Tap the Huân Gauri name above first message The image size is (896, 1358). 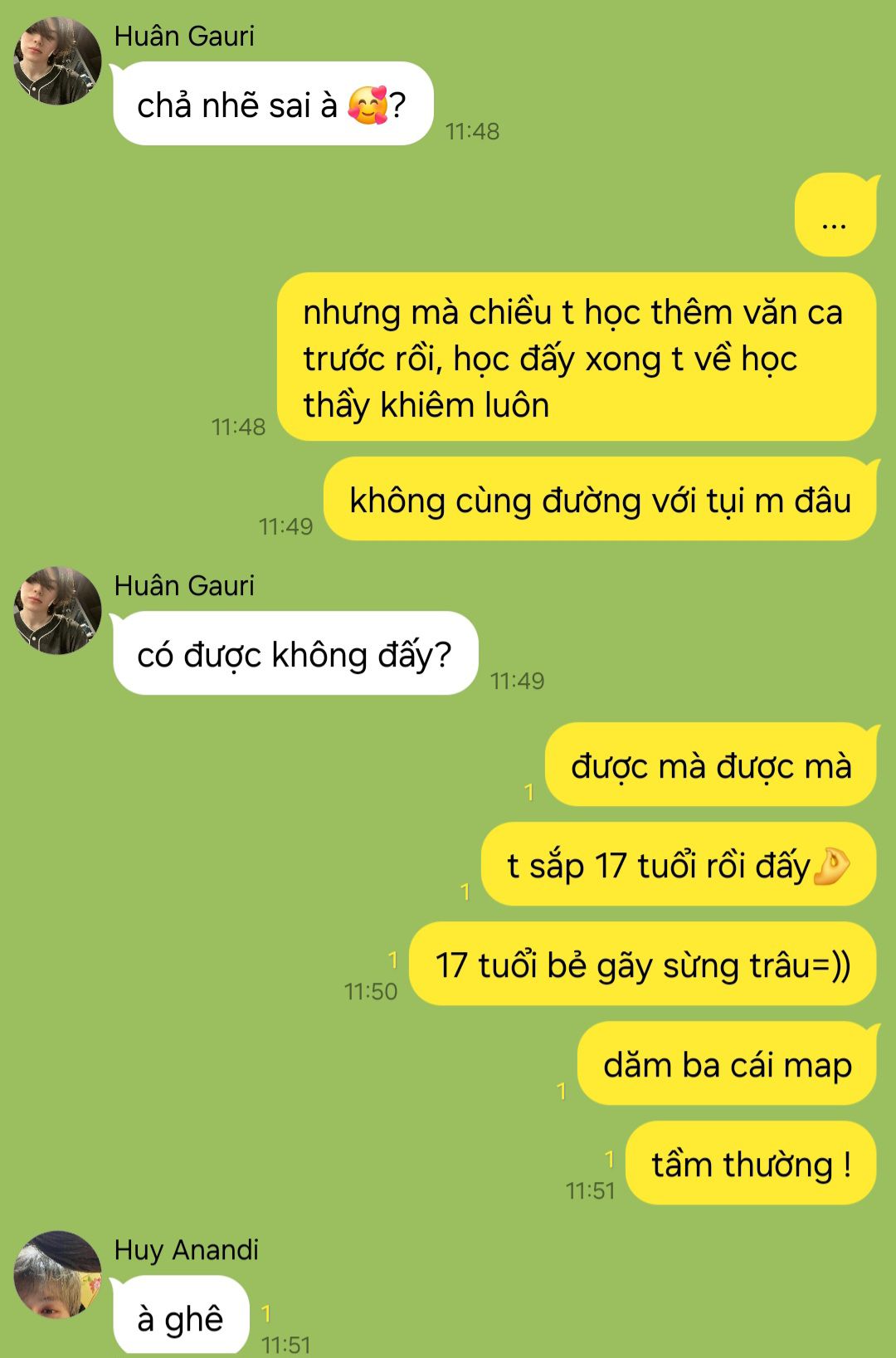tap(184, 36)
